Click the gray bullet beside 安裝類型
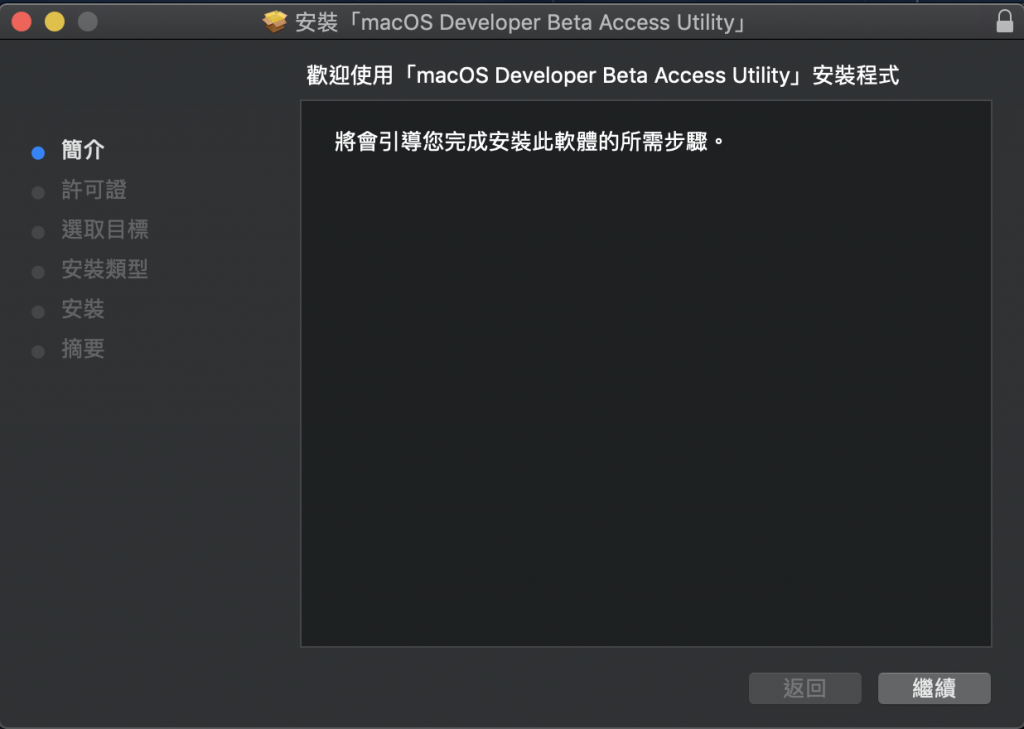The height and width of the screenshot is (729, 1024). (x=38, y=272)
